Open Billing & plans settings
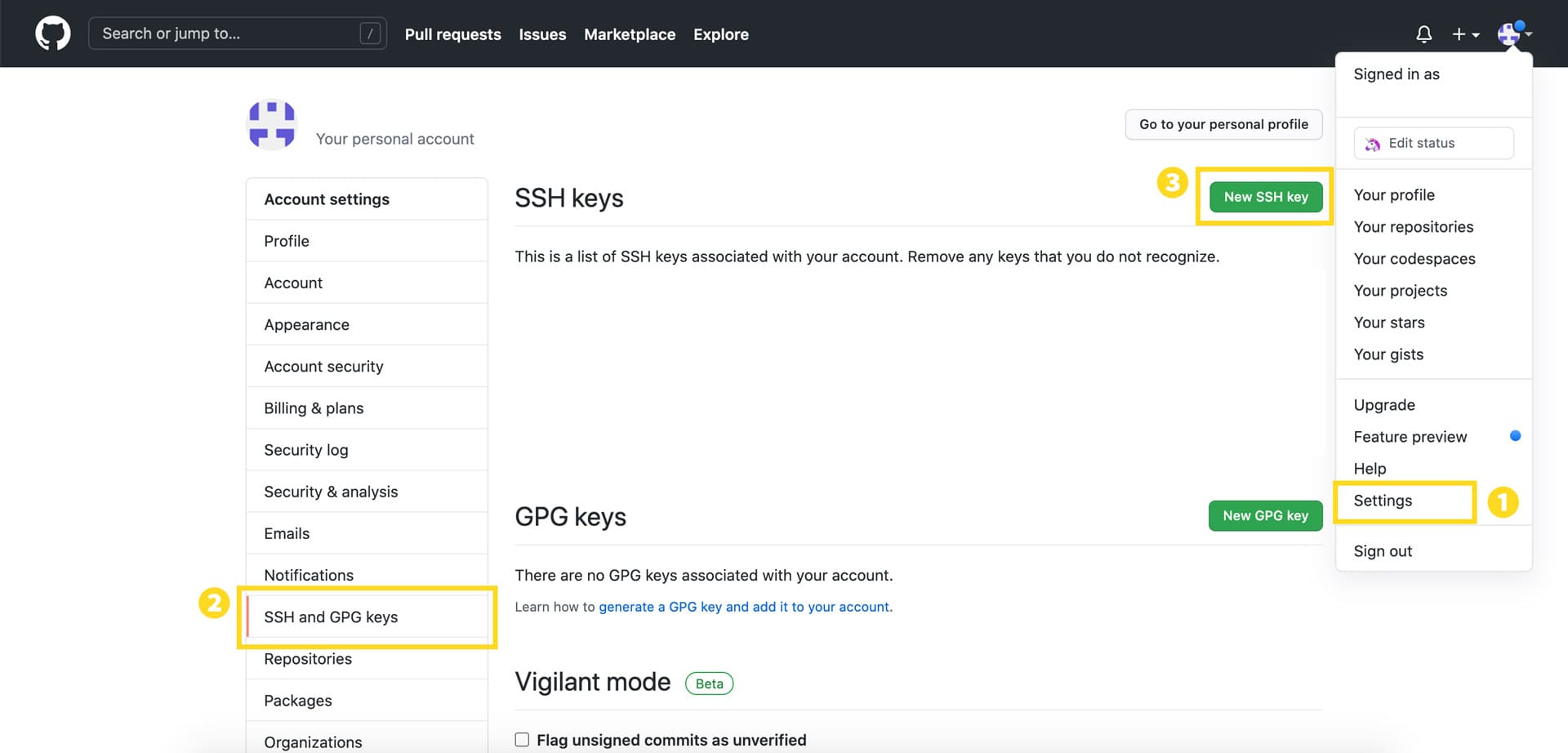This screenshot has height=753, width=1568. 314,408
